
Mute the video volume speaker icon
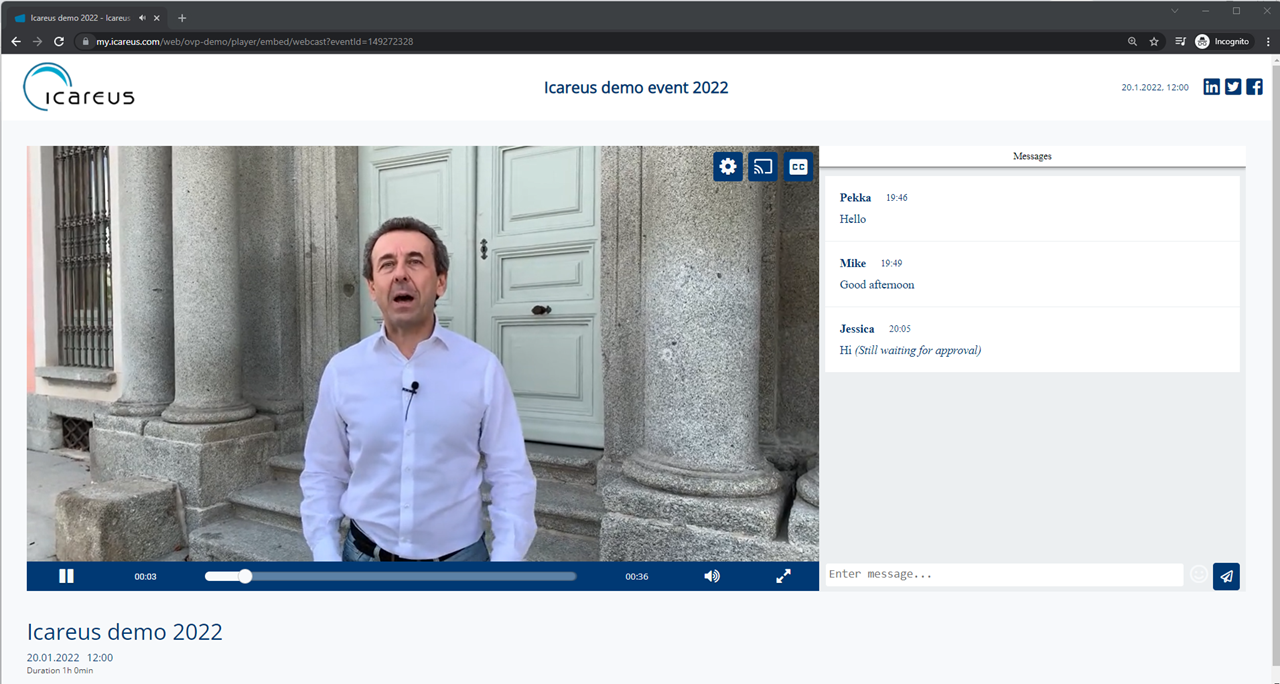point(711,576)
